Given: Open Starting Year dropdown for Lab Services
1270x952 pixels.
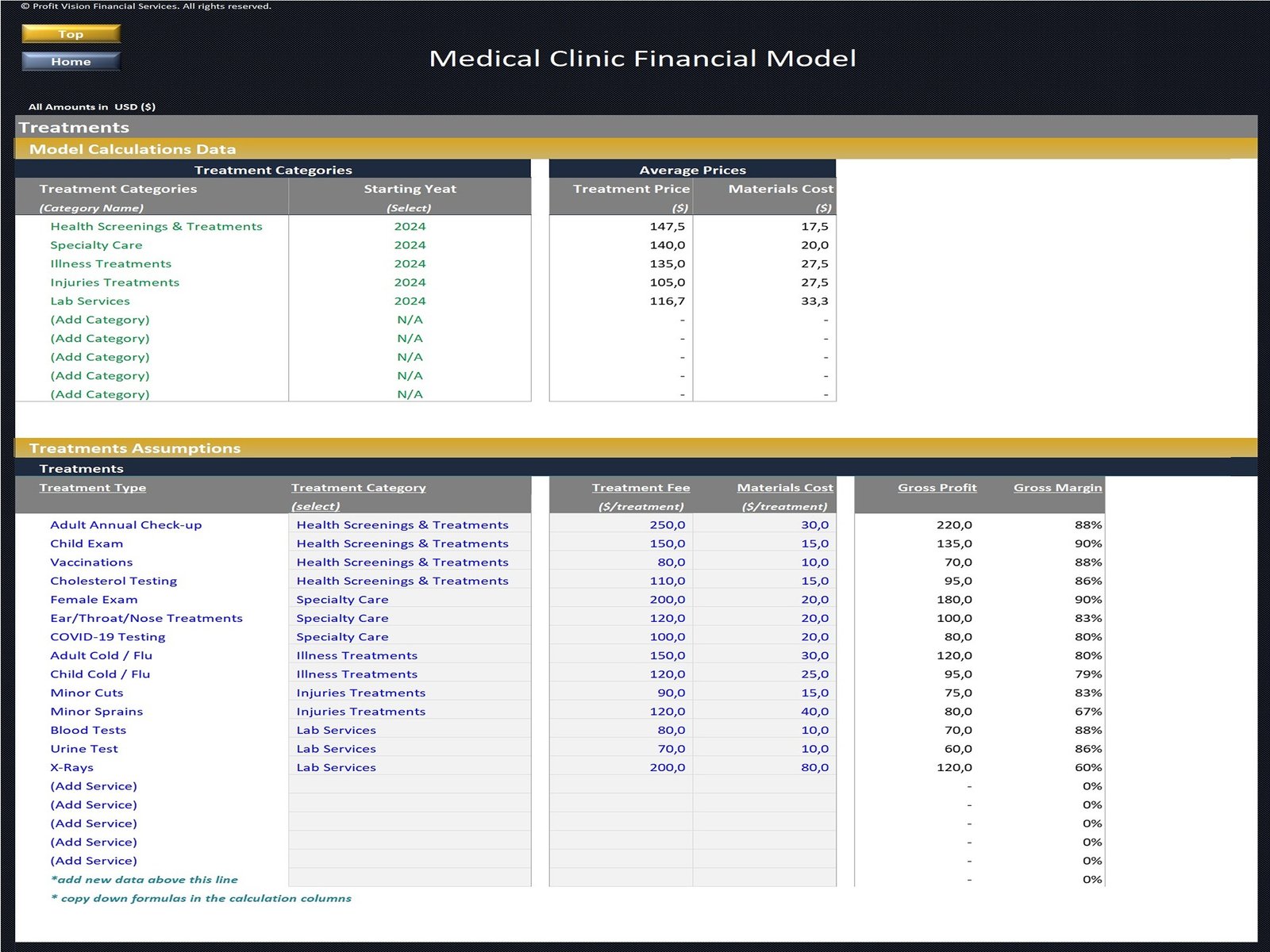Looking at the screenshot, I should pyautogui.click(x=410, y=301).
